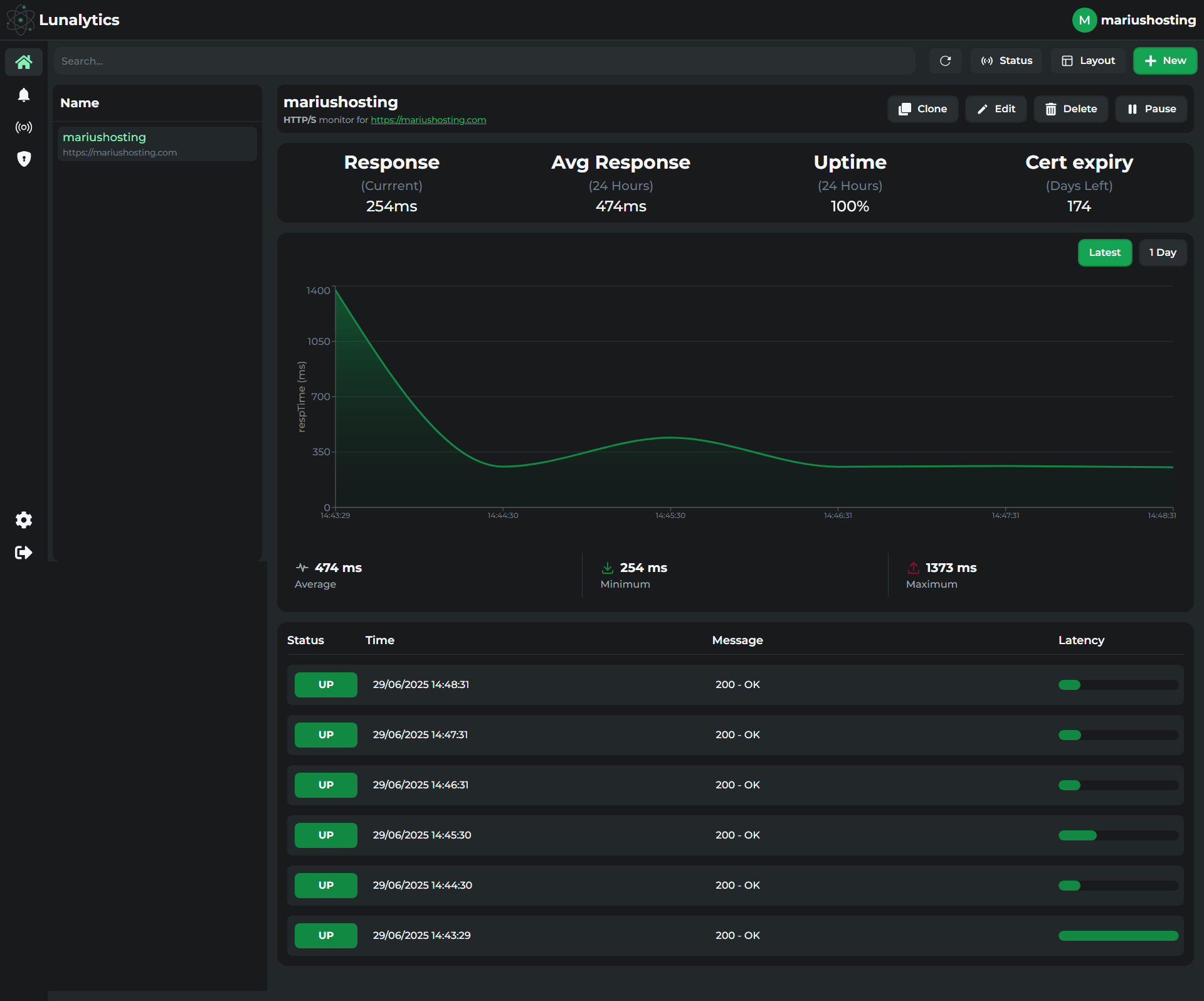
Task: Click the minimum download icon beside 254 ms
Action: [607, 568]
